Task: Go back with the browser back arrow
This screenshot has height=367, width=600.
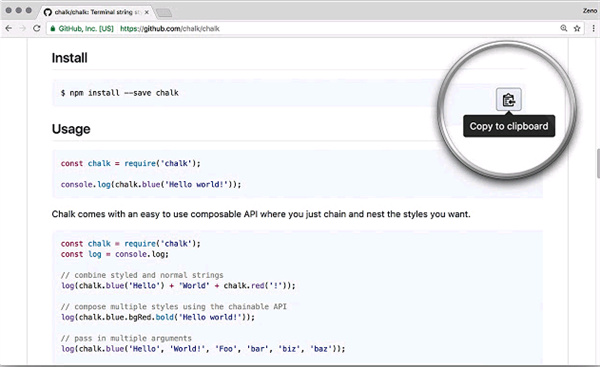Action: coord(8,28)
